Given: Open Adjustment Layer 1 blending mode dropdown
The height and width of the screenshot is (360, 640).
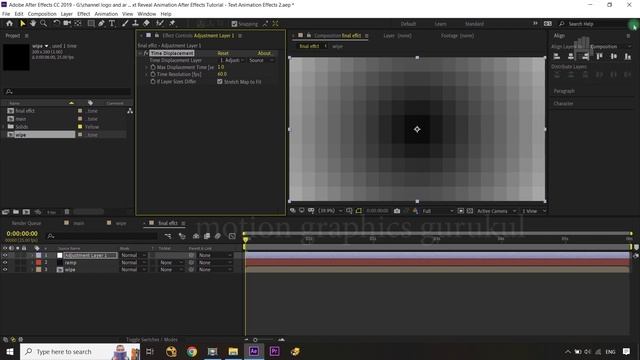Looking at the screenshot, I should pos(133,256).
